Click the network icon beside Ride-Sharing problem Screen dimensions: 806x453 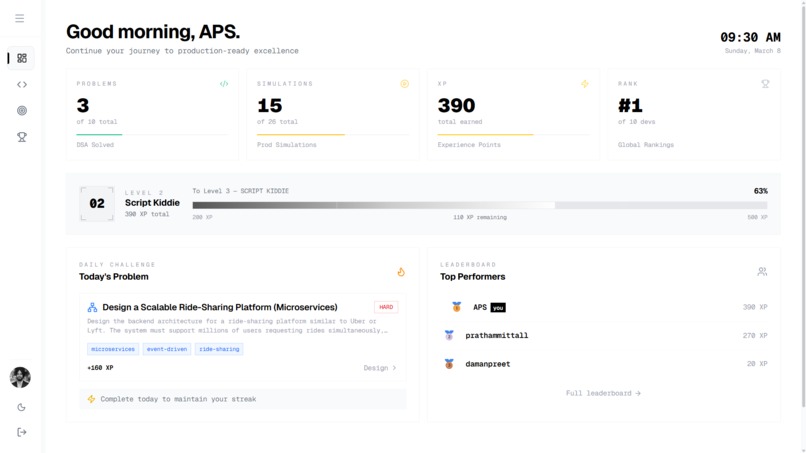pos(92,307)
